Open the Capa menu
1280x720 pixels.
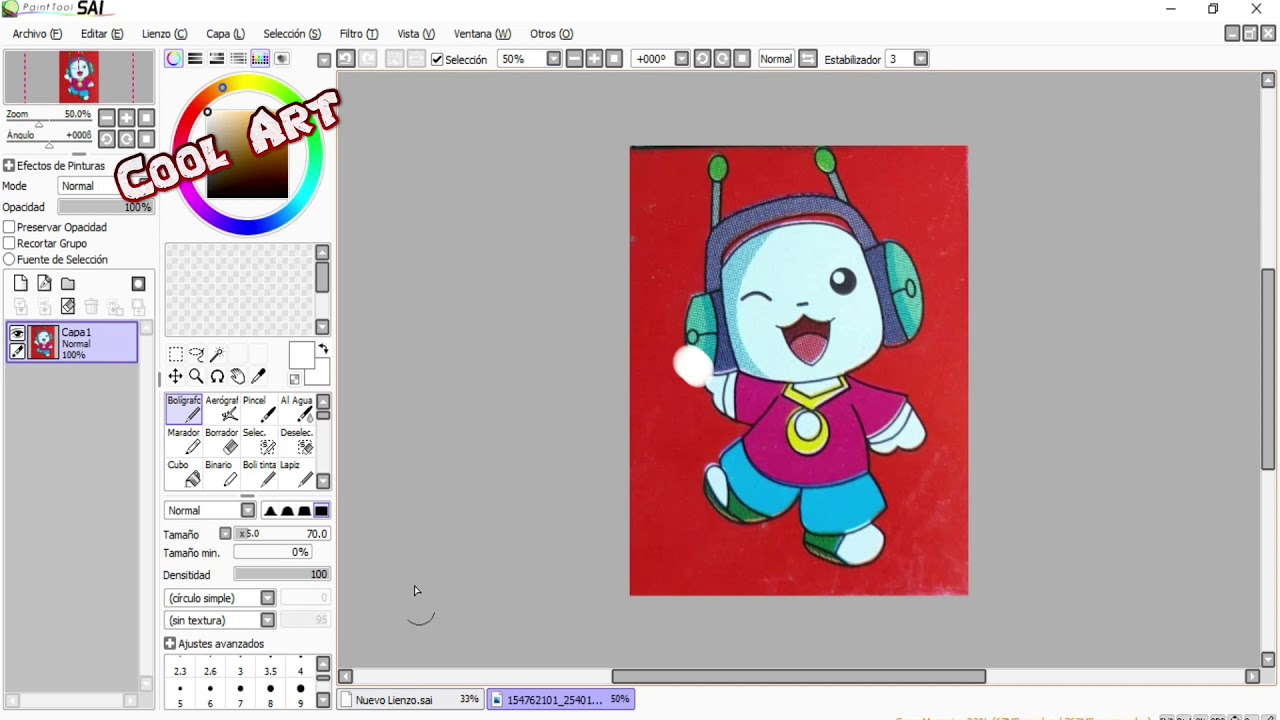click(x=225, y=34)
